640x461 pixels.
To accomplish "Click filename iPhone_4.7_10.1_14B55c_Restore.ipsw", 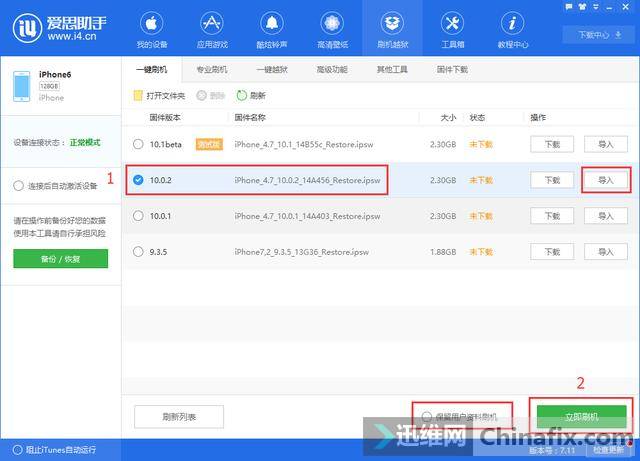I will click(304, 144).
